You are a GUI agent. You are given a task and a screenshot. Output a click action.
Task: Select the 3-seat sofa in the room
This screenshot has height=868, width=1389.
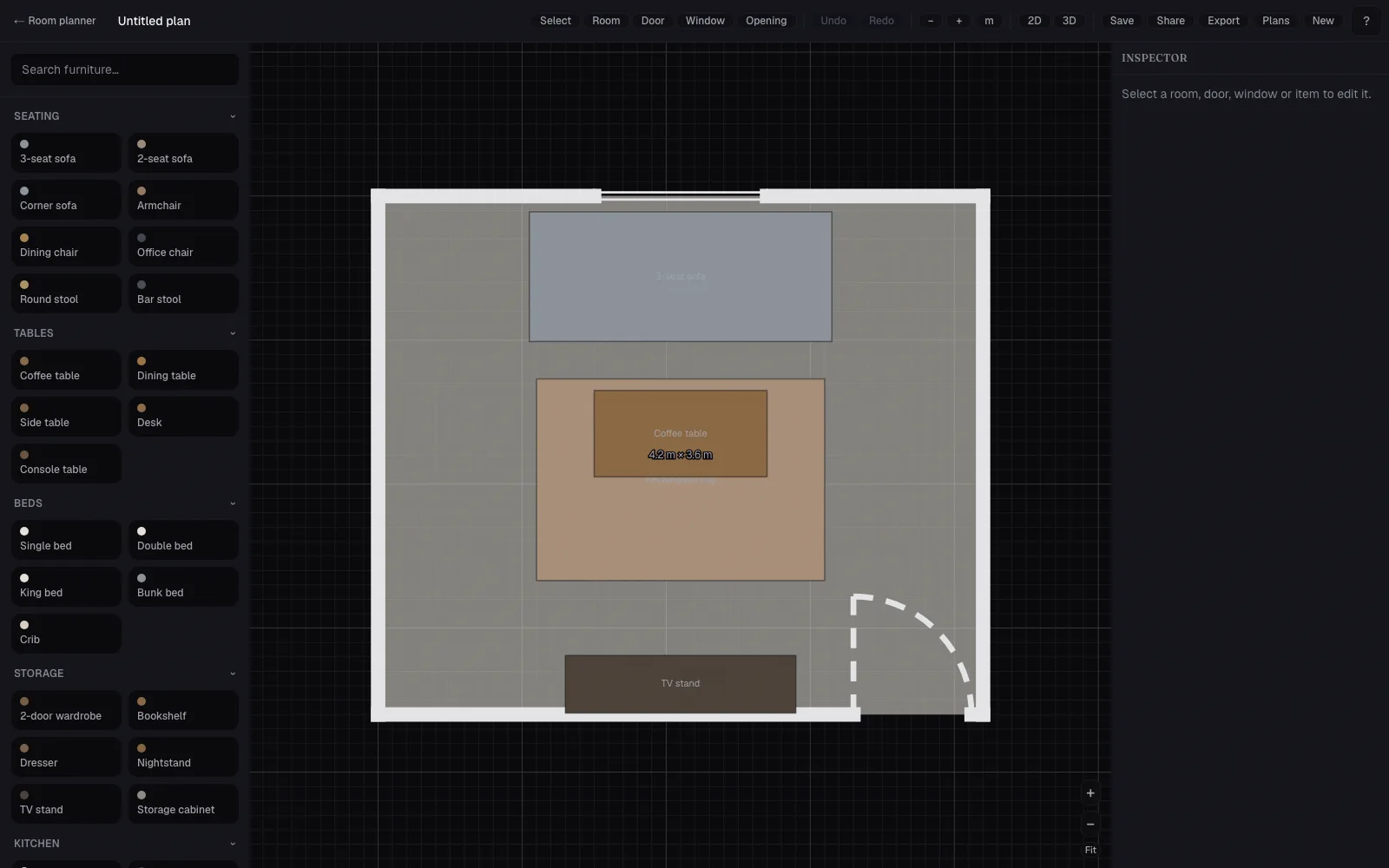click(x=681, y=277)
